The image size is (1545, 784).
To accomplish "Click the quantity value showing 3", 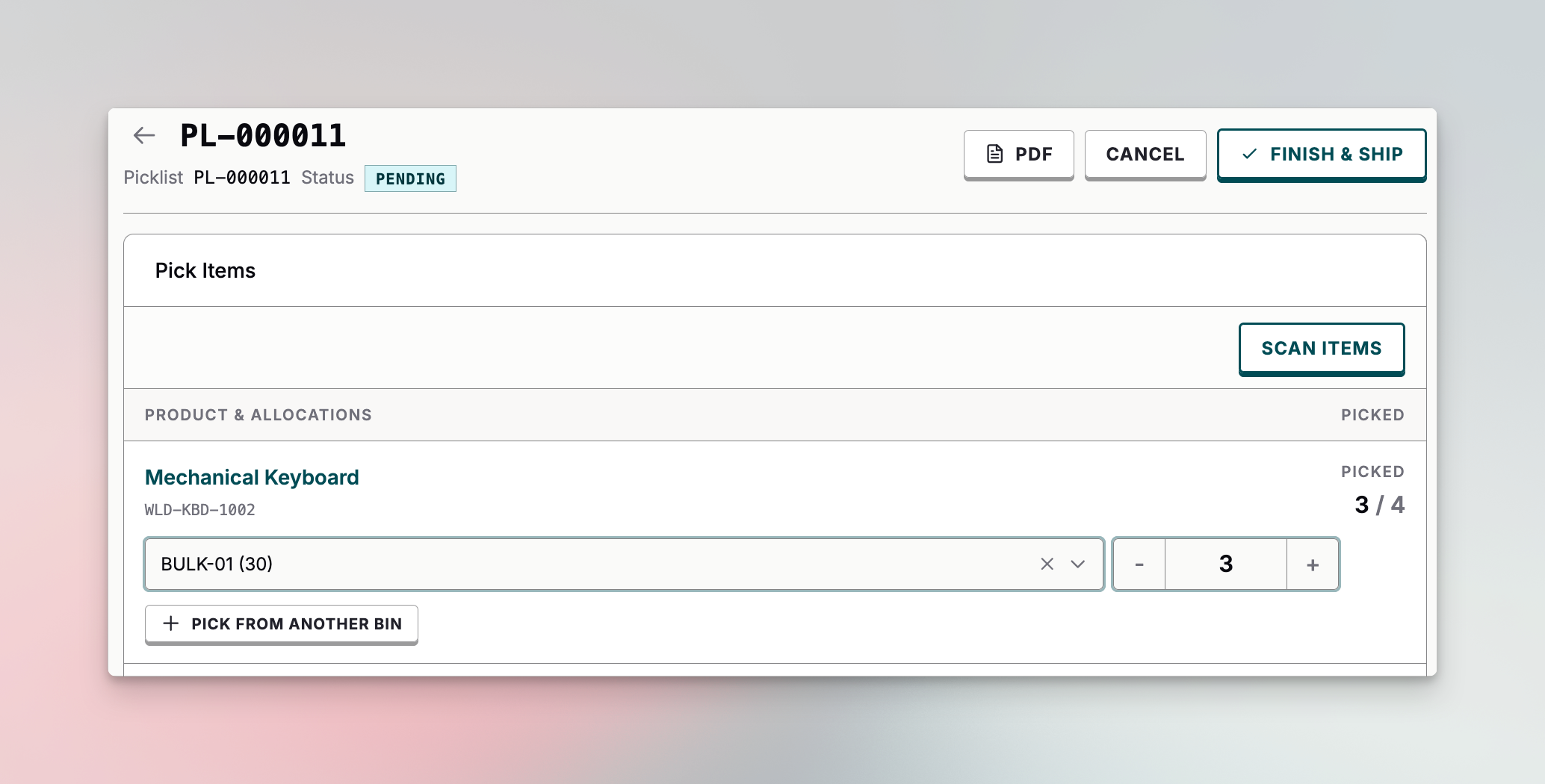I will coord(1224,564).
